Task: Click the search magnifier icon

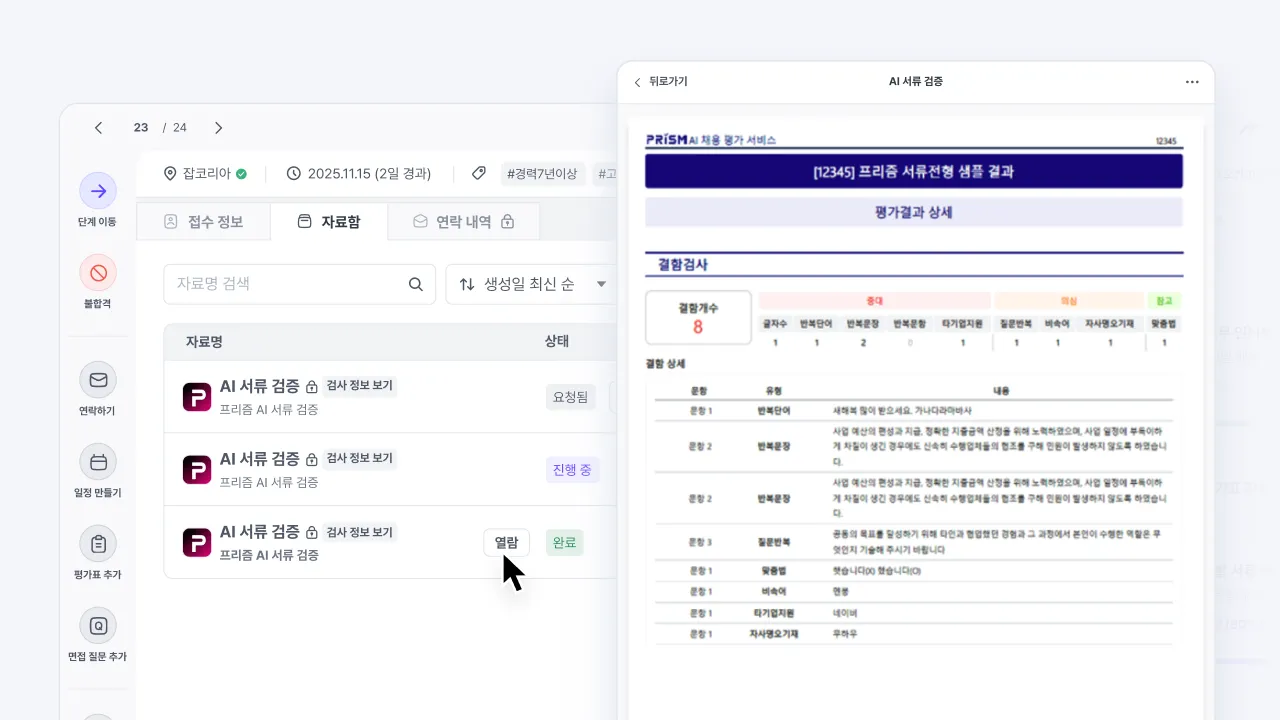Action: 416,284
